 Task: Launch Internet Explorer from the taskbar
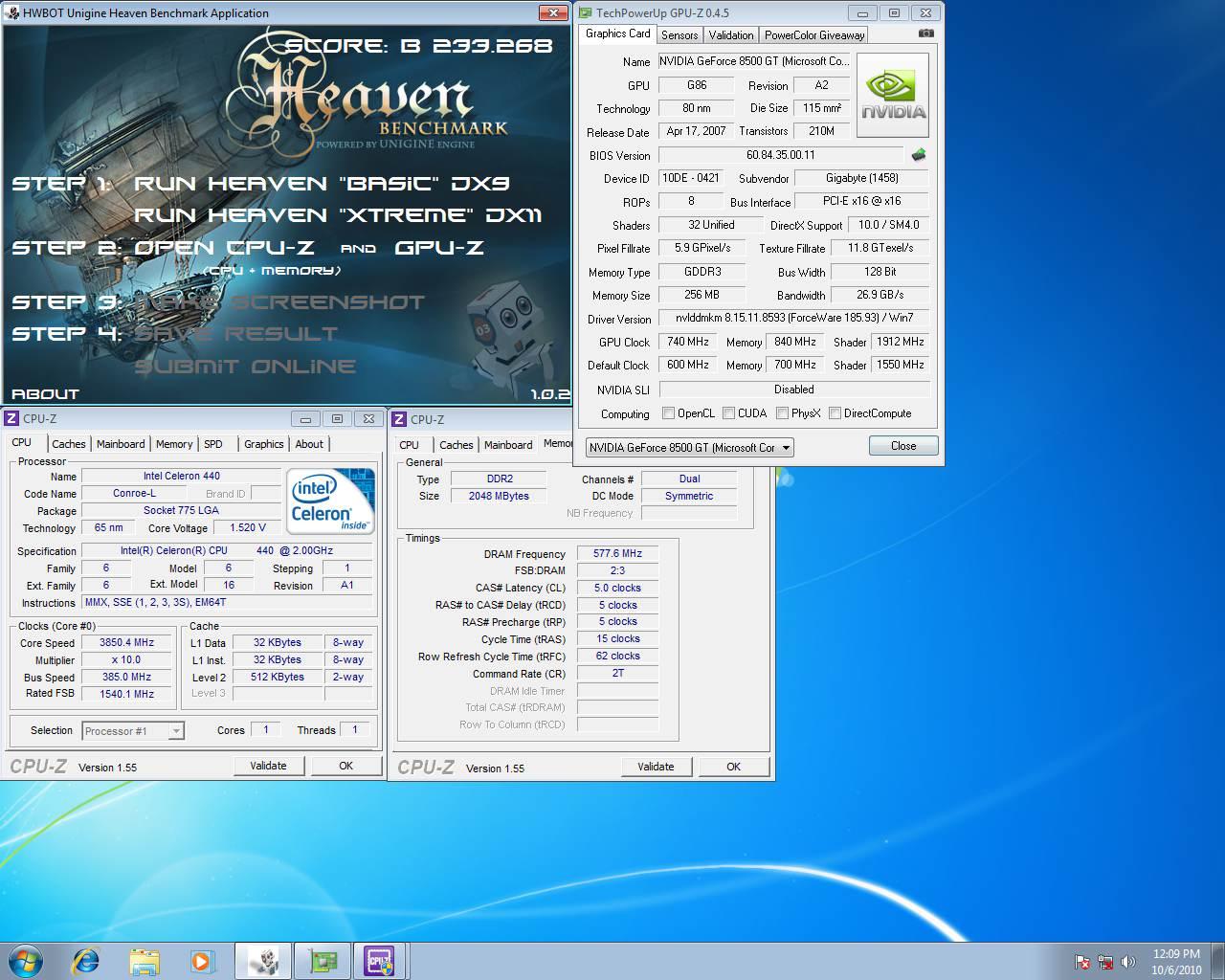86,960
